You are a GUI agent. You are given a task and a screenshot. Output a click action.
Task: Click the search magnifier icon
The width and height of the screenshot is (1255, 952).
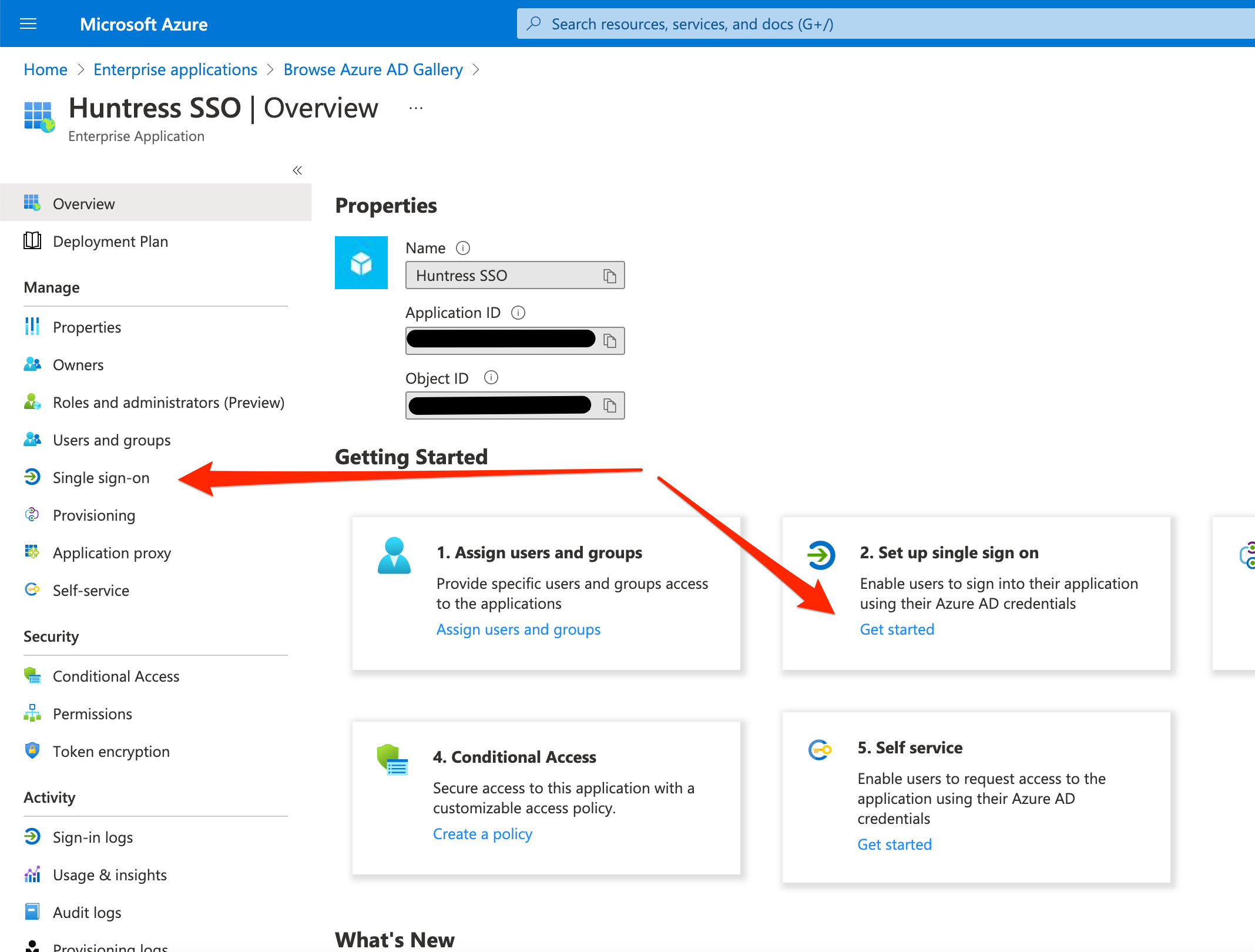tap(533, 24)
